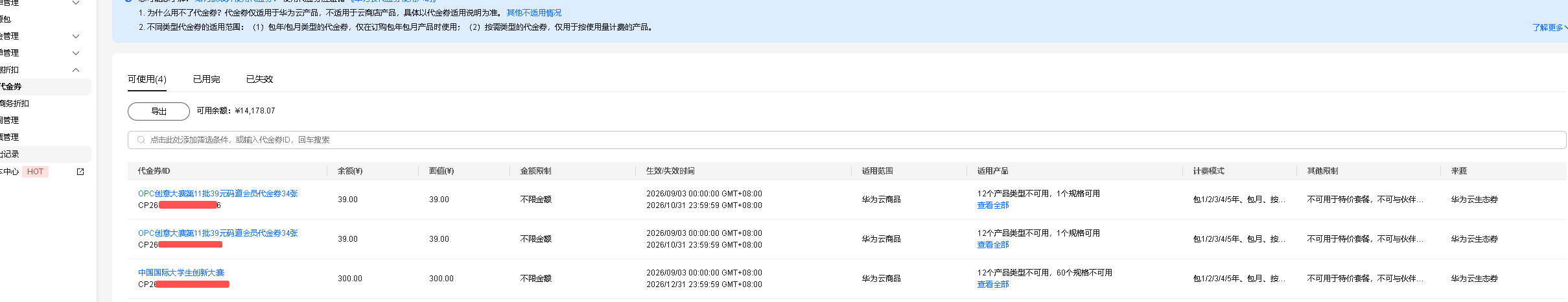Click 查看全部 in the first voucher row
Viewport: 1568px width, 302px height.
(993, 205)
